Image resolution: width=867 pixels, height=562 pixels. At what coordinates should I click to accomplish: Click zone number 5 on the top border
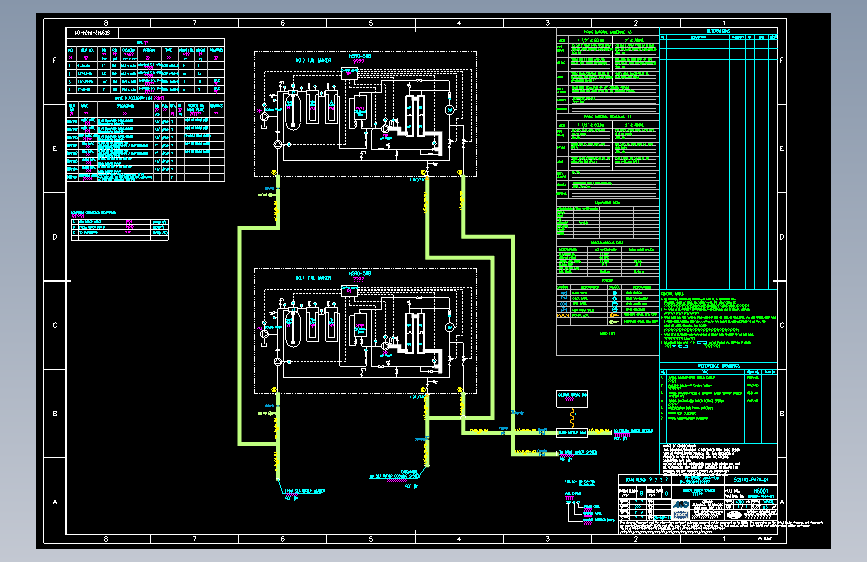[370, 23]
